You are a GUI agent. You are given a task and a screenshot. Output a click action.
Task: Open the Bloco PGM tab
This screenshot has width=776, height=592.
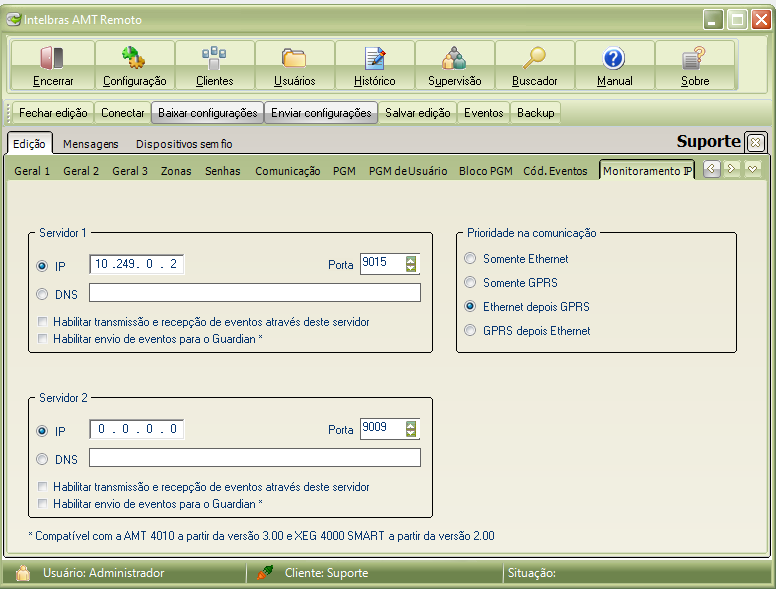point(485,171)
